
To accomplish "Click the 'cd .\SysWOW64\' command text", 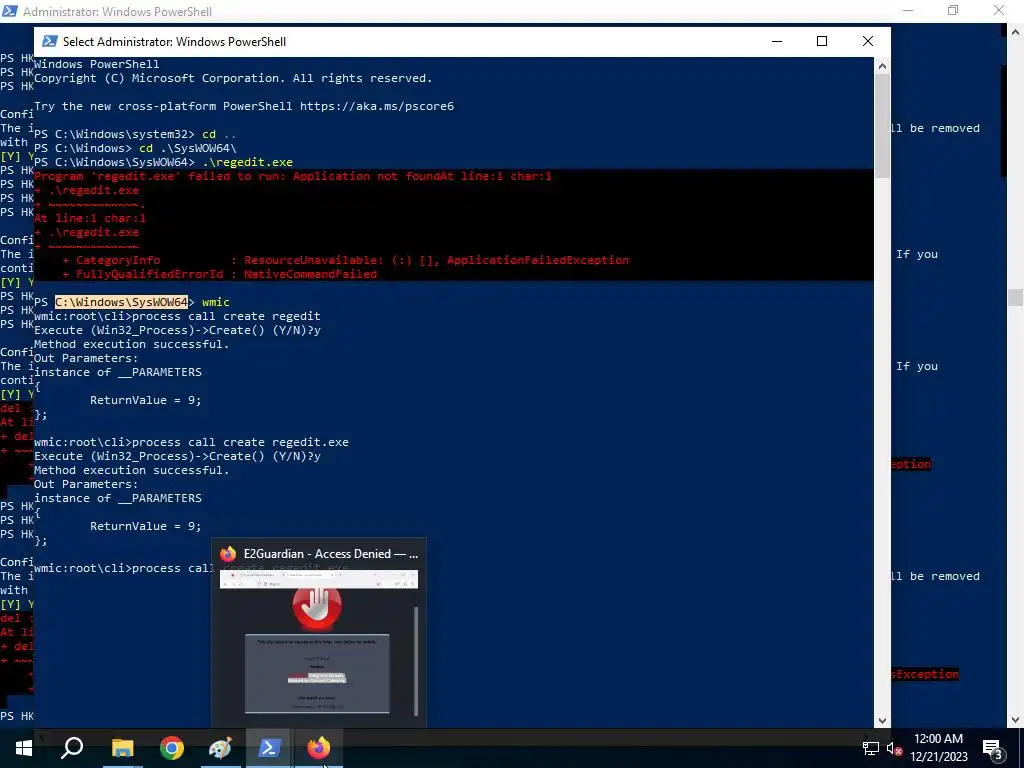I will coord(187,148).
